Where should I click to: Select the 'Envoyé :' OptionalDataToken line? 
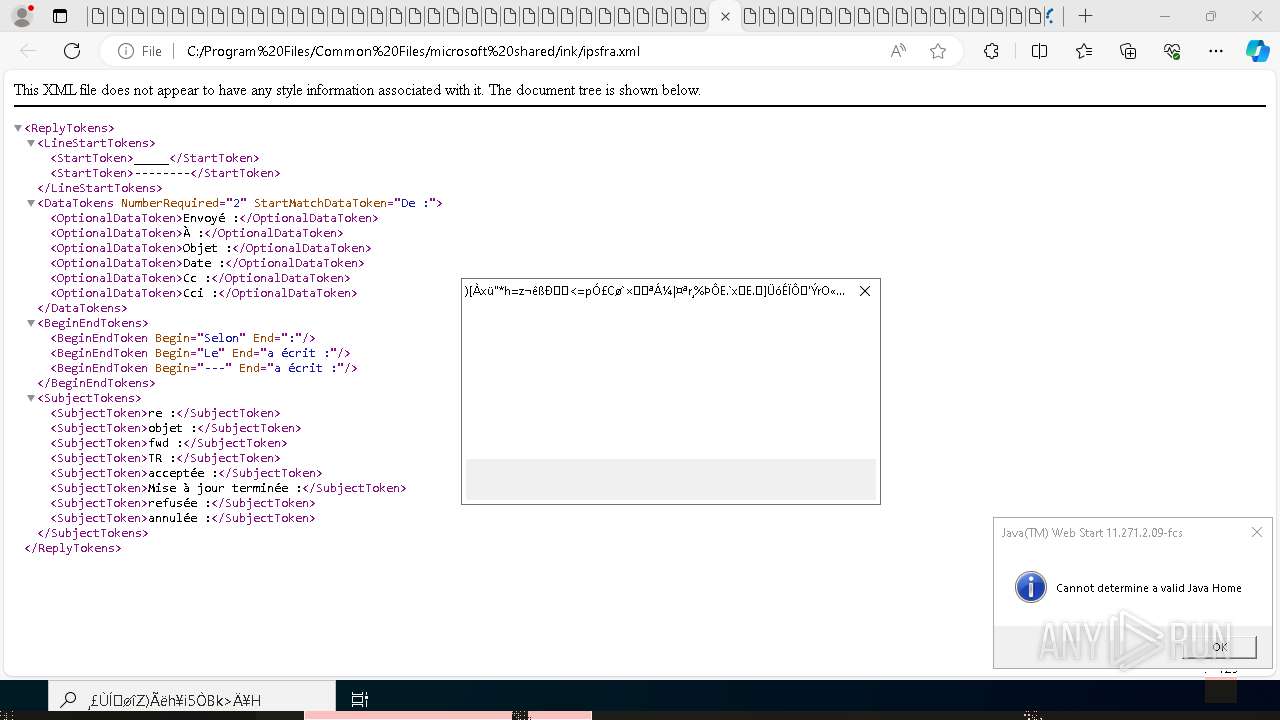[214, 218]
